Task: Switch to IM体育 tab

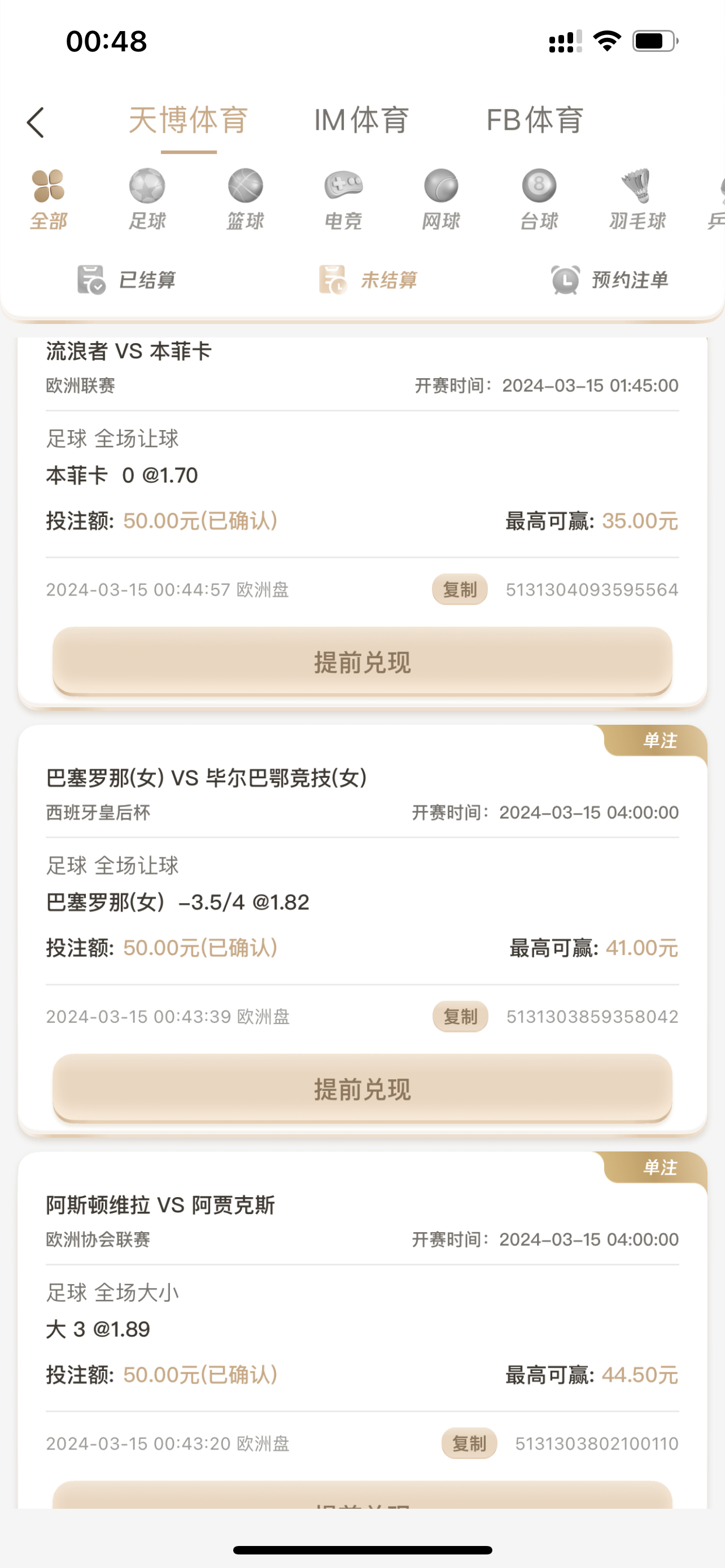Action: coord(361,120)
